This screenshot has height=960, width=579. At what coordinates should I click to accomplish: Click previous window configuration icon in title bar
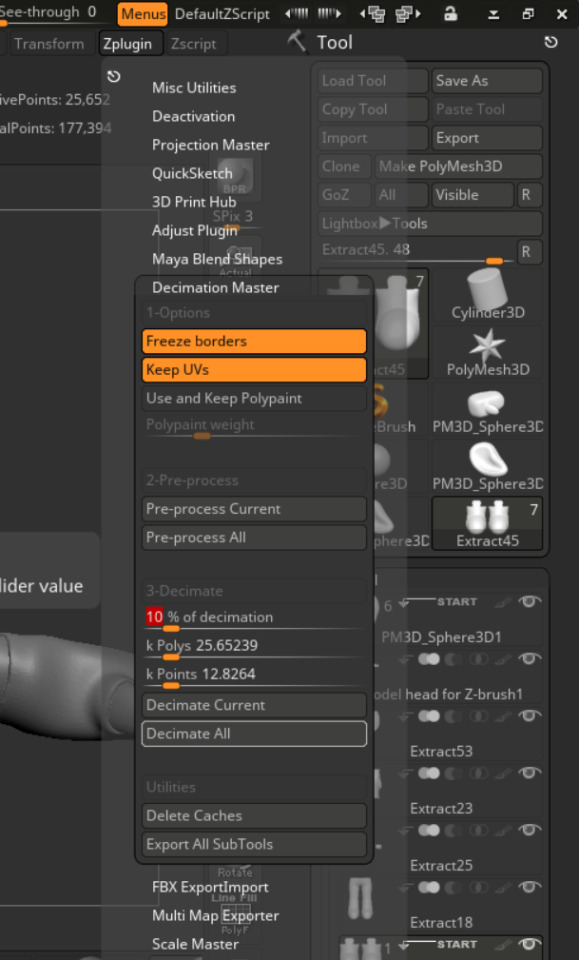click(373, 13)
